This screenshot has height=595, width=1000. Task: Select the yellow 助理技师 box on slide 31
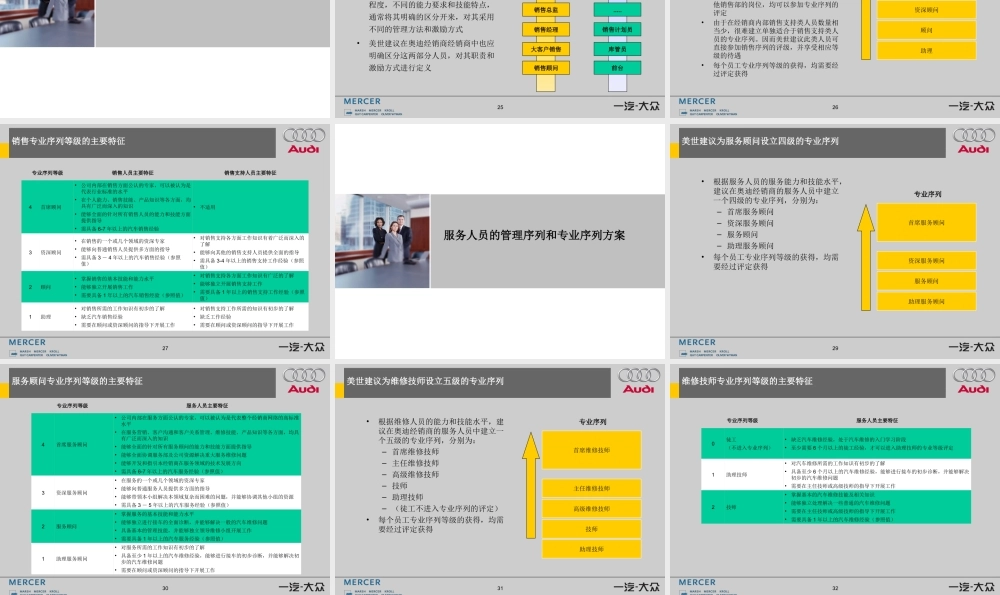(x=592, y=549)
